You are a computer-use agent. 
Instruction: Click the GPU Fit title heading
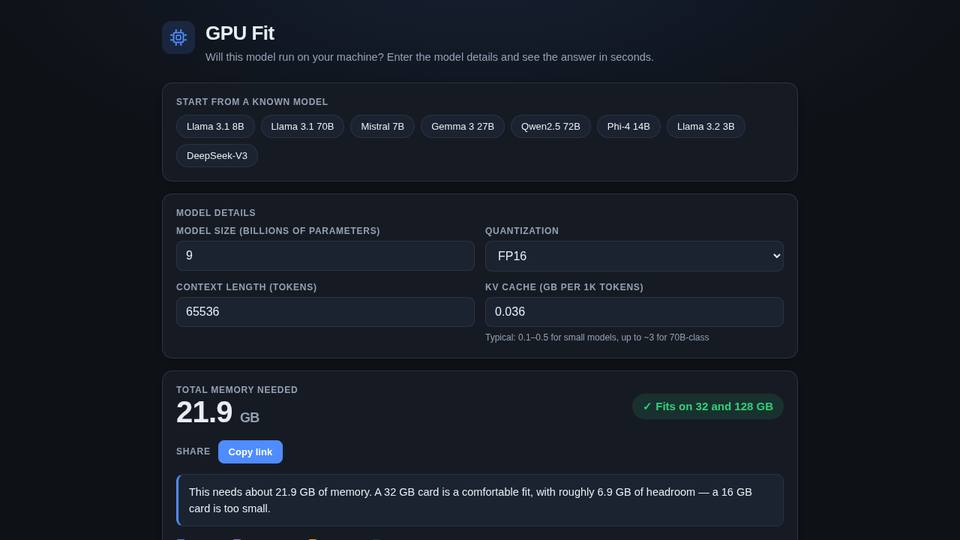(x=240, y=33)
